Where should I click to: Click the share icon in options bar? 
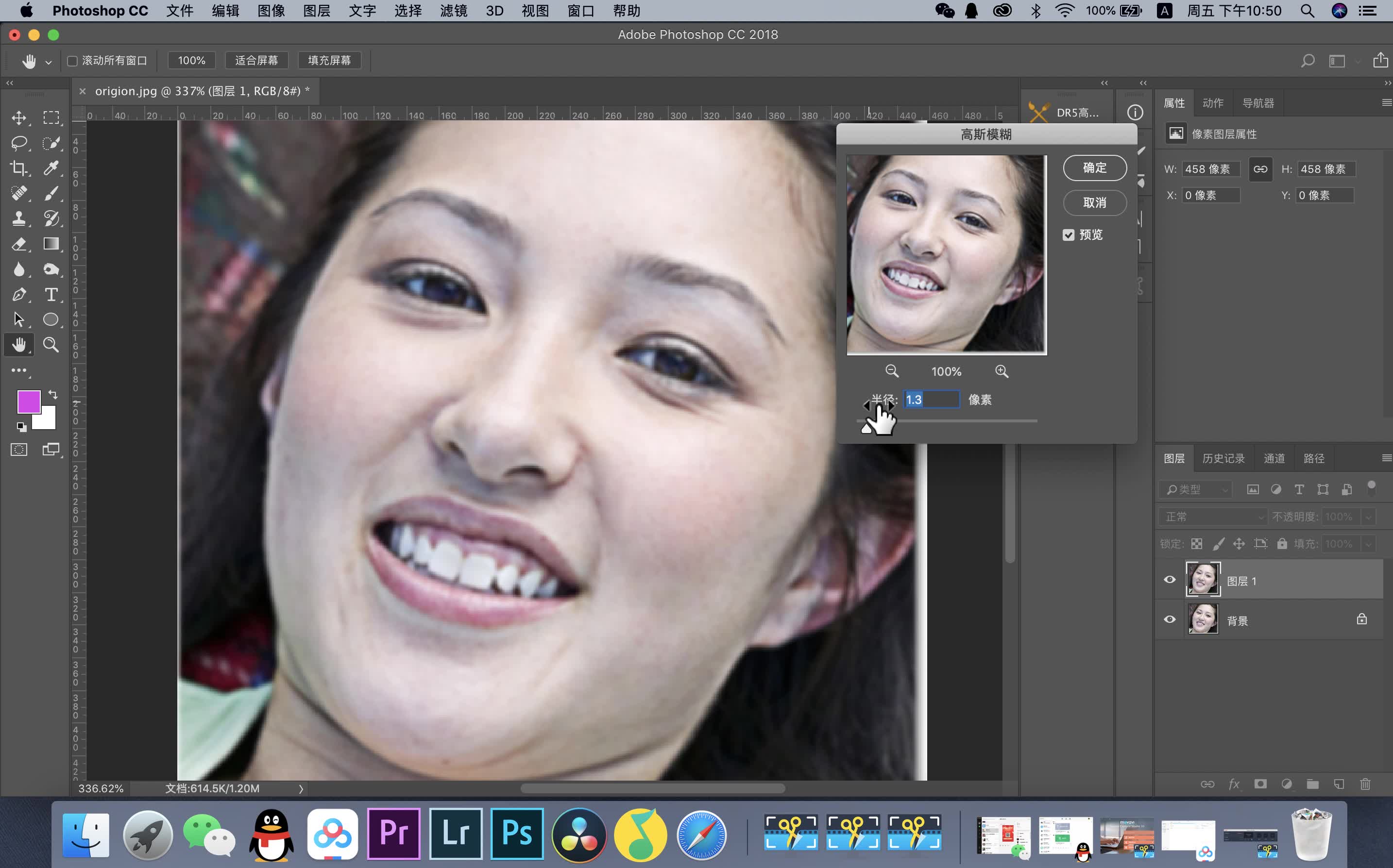1380,60
